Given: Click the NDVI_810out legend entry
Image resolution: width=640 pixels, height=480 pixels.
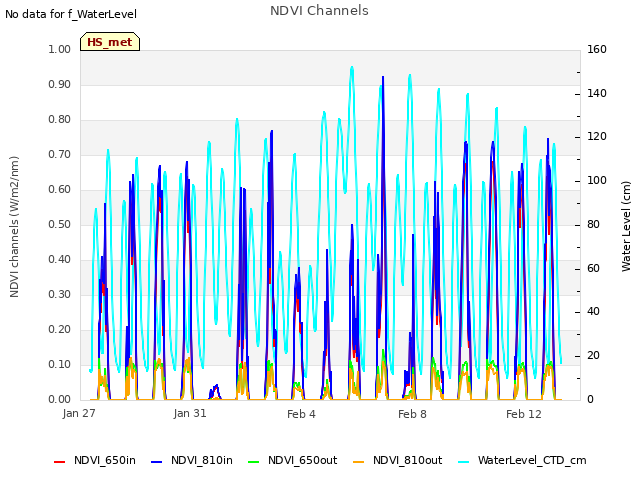Looking at the screenshot, I should pyautogui.click(x=398, y=460).
